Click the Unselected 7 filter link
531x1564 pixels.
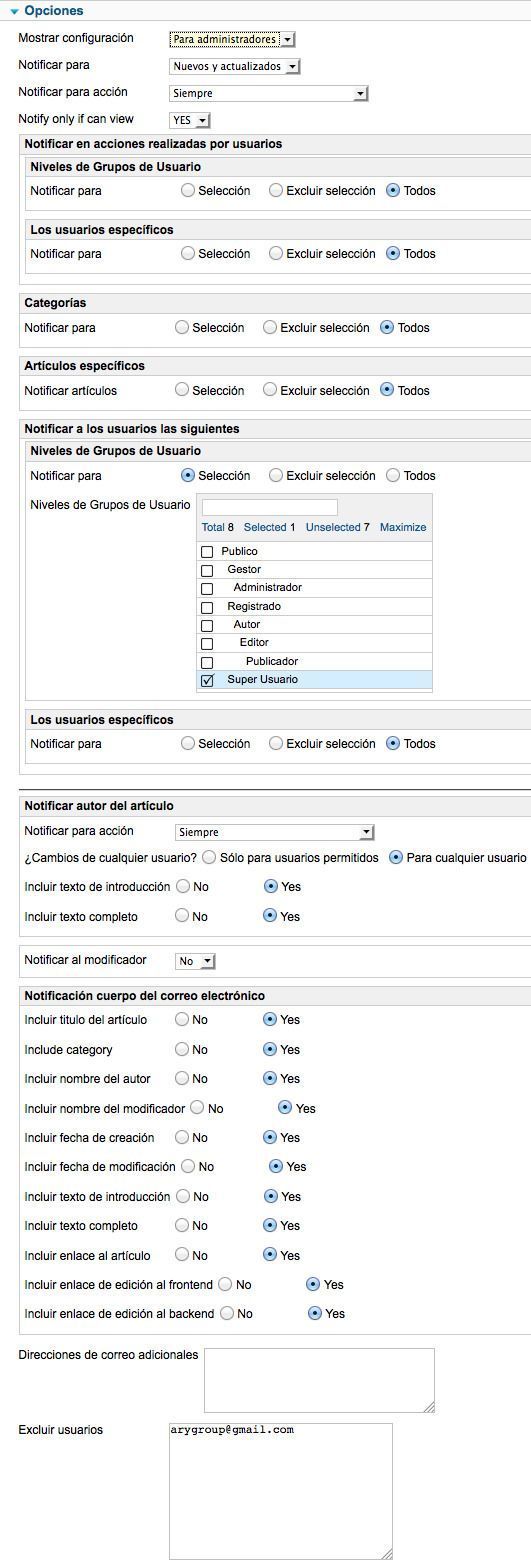click(x=338, y=527)
